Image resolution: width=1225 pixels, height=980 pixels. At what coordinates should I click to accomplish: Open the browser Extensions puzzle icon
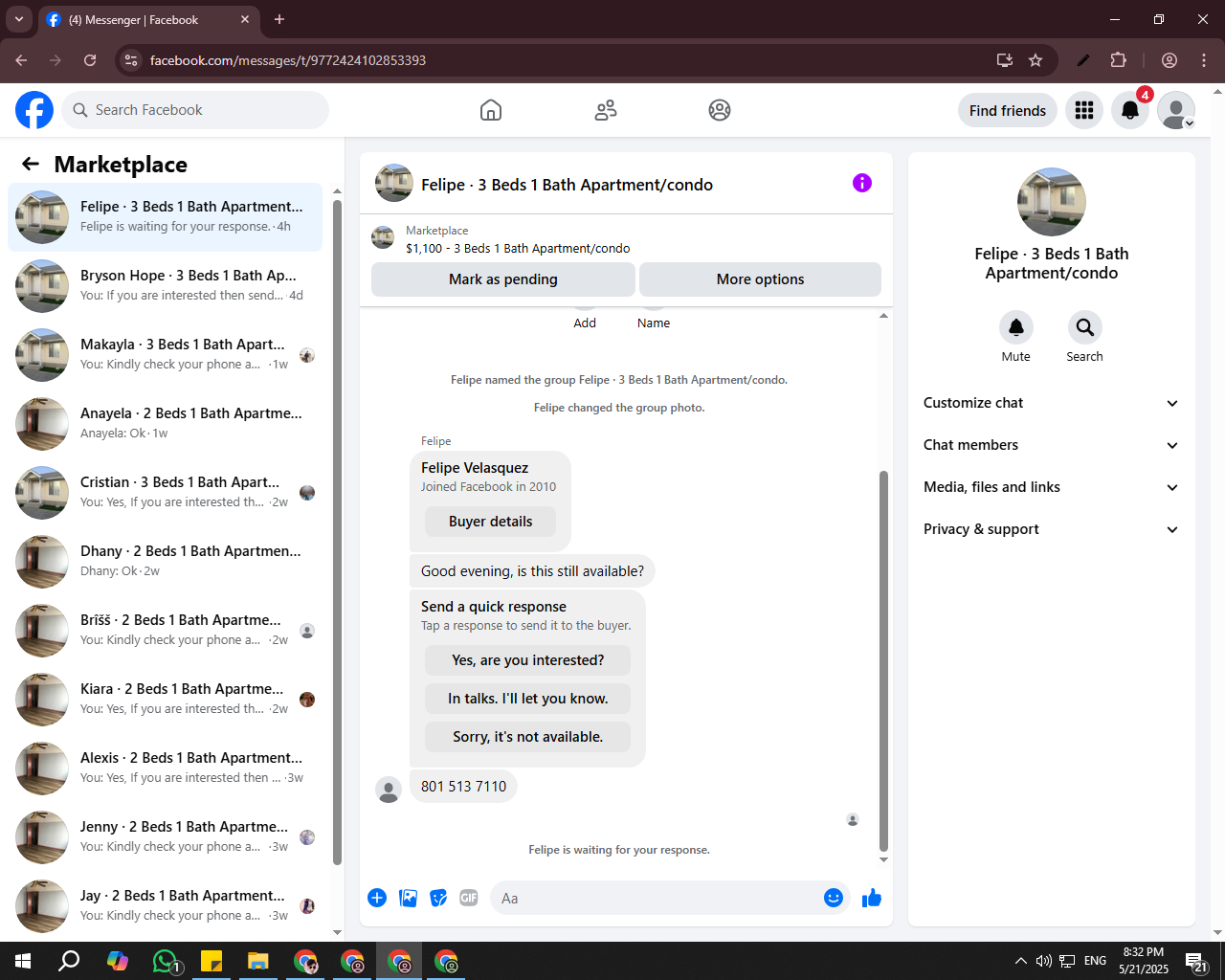pos(1118,60)
